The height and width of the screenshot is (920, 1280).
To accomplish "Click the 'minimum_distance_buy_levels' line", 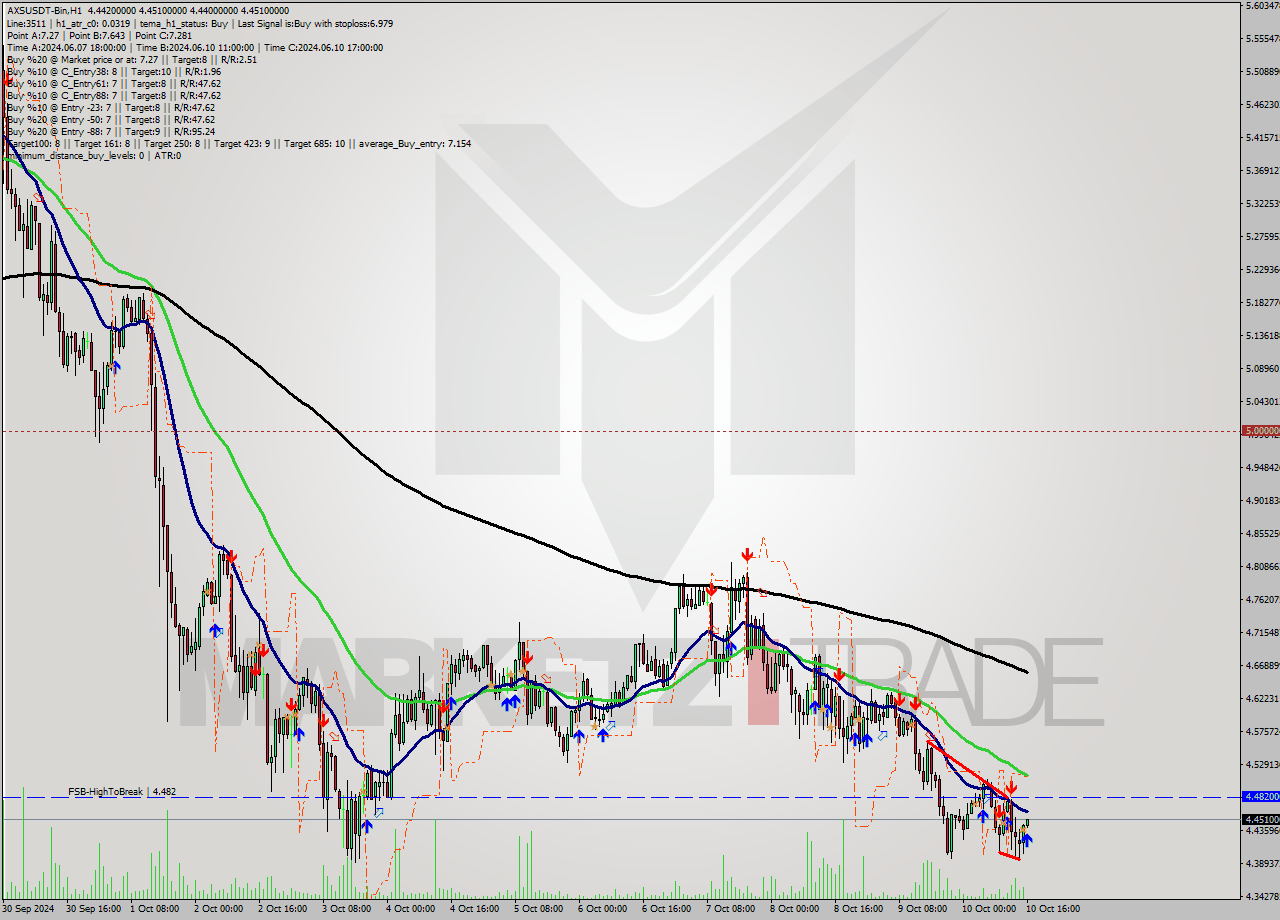I will (x=93, y=155).
